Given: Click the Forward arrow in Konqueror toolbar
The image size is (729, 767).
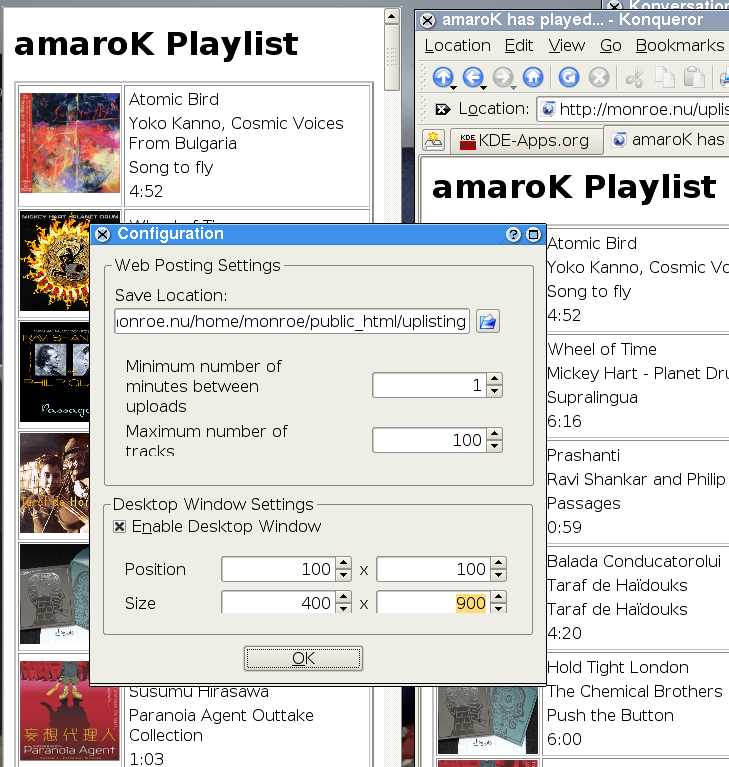Looking at the screenshot, I should (502, 77).
